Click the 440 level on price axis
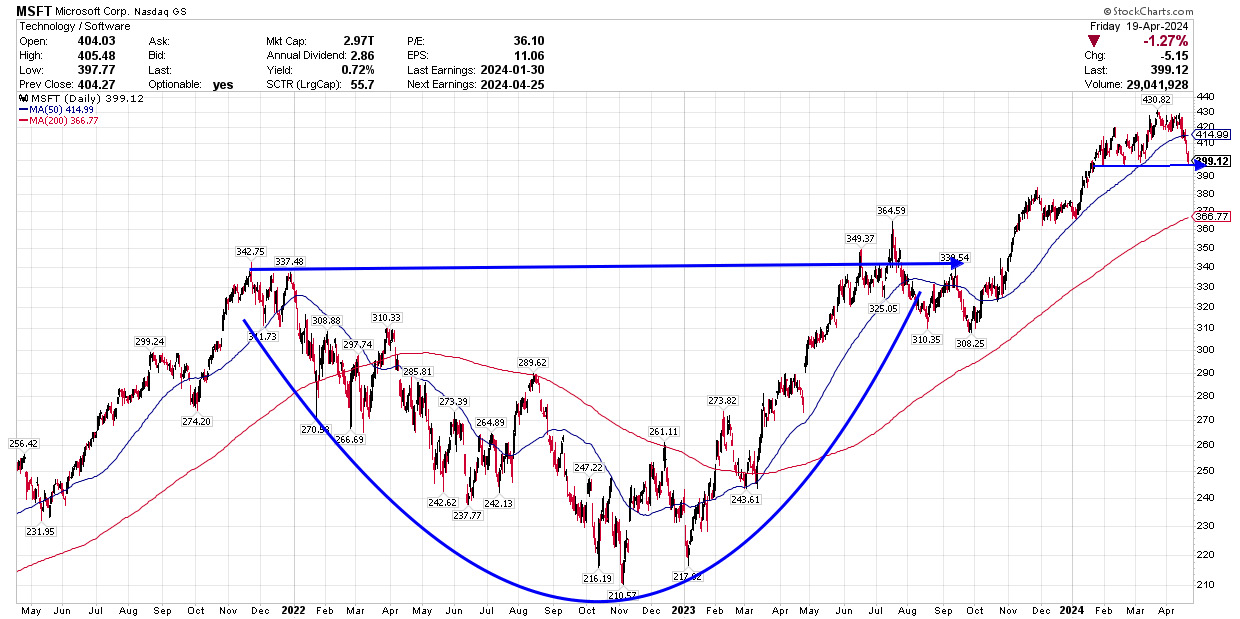 click(x=1204, y=97)
